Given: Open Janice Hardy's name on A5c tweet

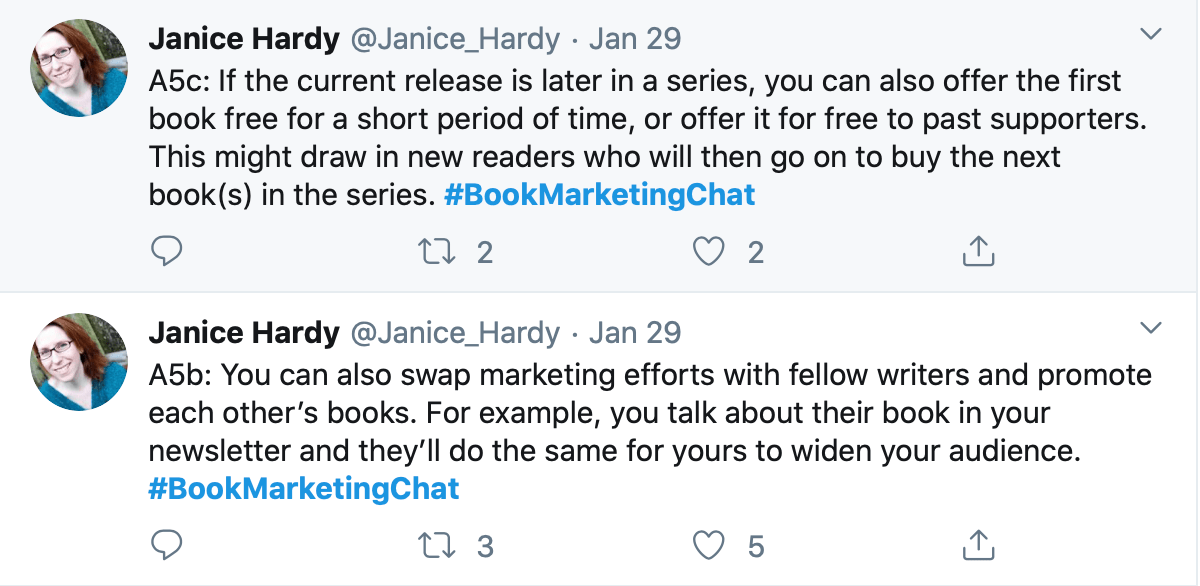Looking at the screenshot, I should point(244,39).
